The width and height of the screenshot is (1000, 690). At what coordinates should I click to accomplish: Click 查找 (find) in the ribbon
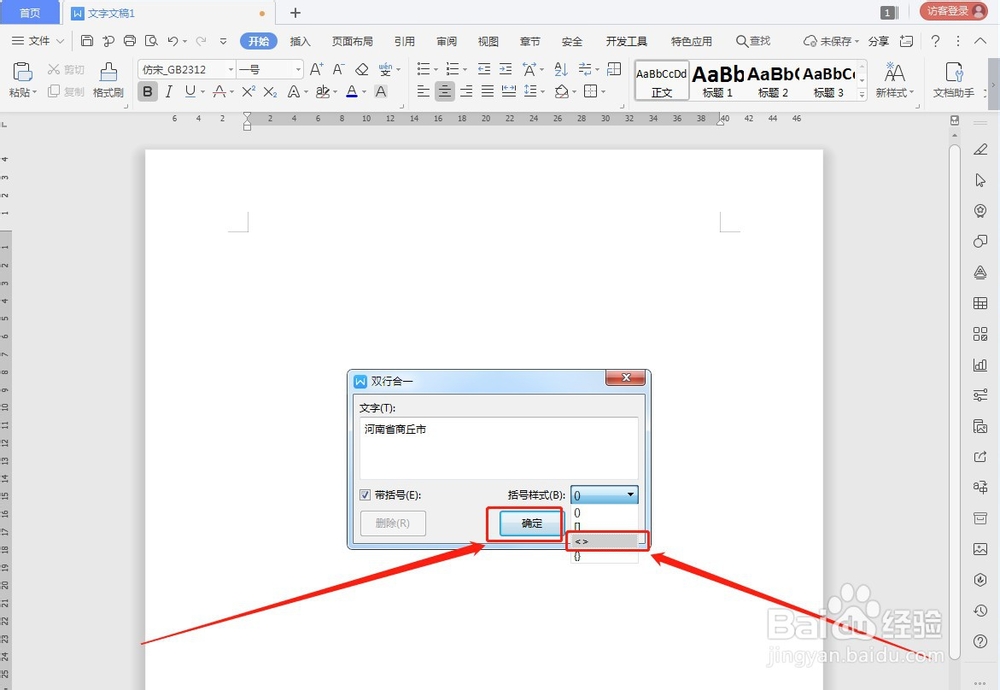tap(753, 41)
